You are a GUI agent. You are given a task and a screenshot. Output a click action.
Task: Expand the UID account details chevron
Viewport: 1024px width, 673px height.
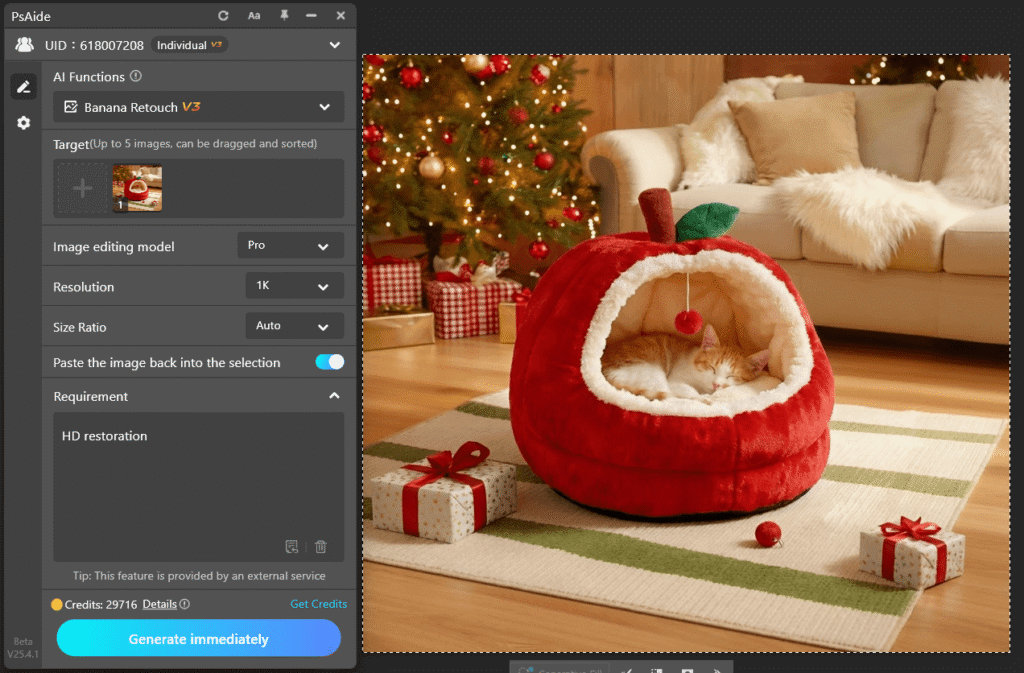point(335,44)
